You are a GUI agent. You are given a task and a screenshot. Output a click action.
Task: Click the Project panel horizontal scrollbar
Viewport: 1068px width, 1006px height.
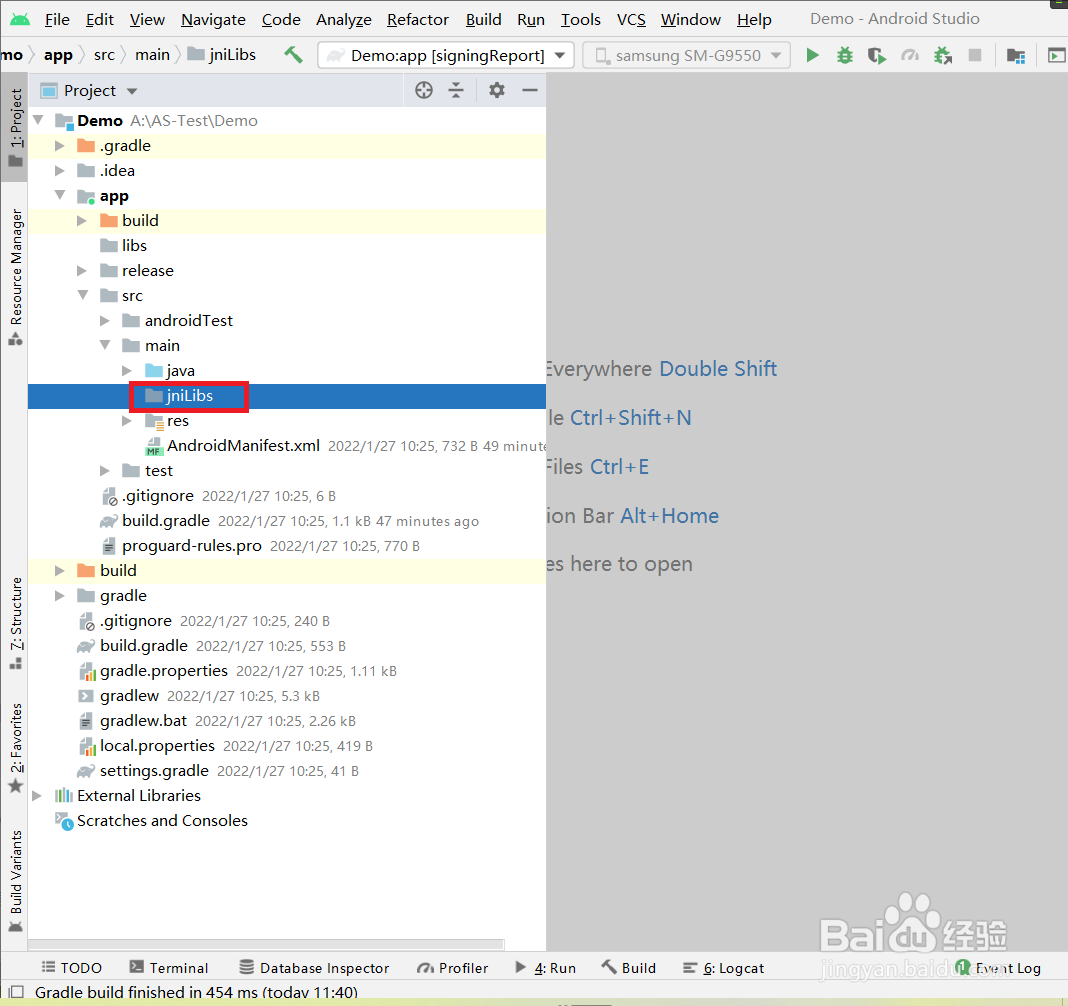tap(266, 944)
